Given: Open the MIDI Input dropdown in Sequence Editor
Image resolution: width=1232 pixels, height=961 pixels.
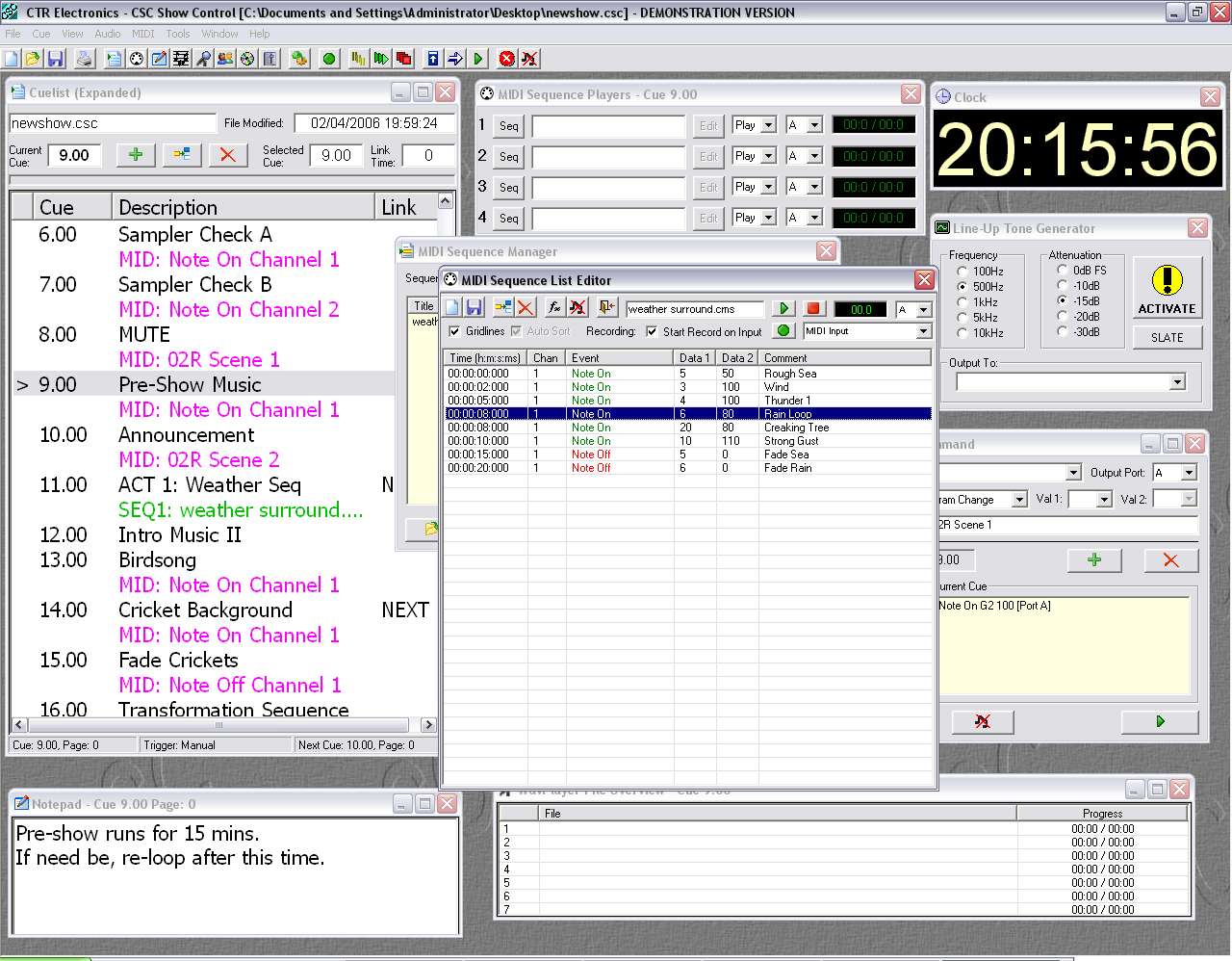Looking at the screenshot, I should [923, 331].
